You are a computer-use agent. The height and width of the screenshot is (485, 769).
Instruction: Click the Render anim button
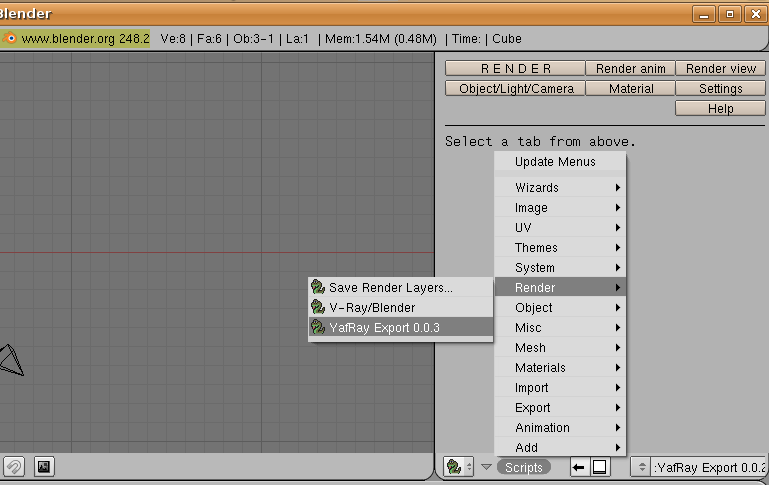[631, 69]
